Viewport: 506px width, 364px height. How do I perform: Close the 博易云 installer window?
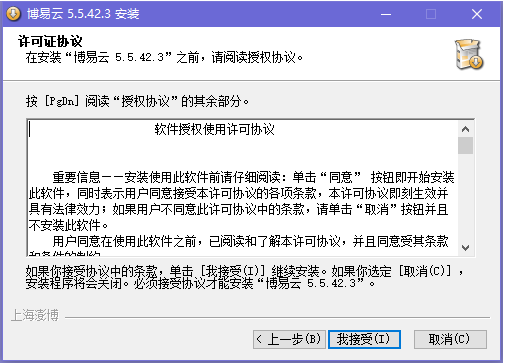coord(477,14)
